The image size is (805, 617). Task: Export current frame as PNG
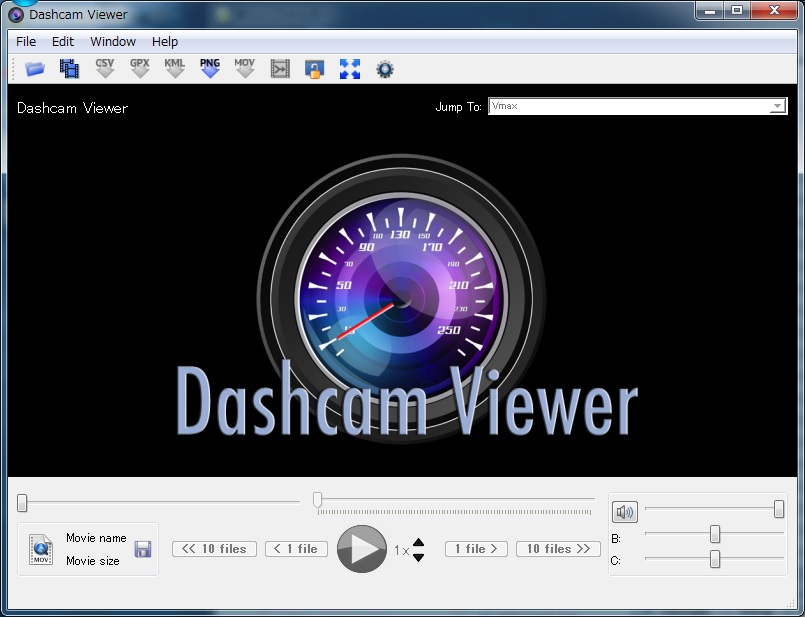(209, 68)
